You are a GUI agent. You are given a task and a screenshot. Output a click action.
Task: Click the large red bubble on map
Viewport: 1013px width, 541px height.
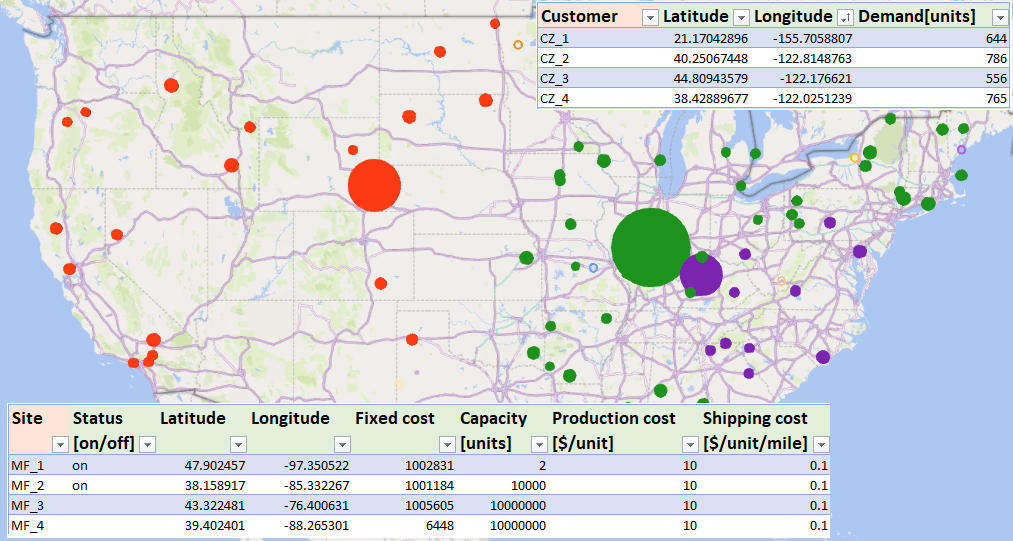pyautogui.click(x=374, y=185)
